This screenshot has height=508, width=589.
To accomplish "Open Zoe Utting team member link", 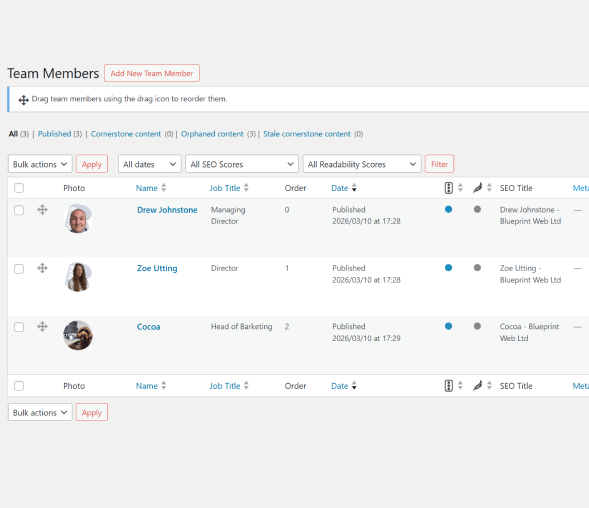I will 157,268.
